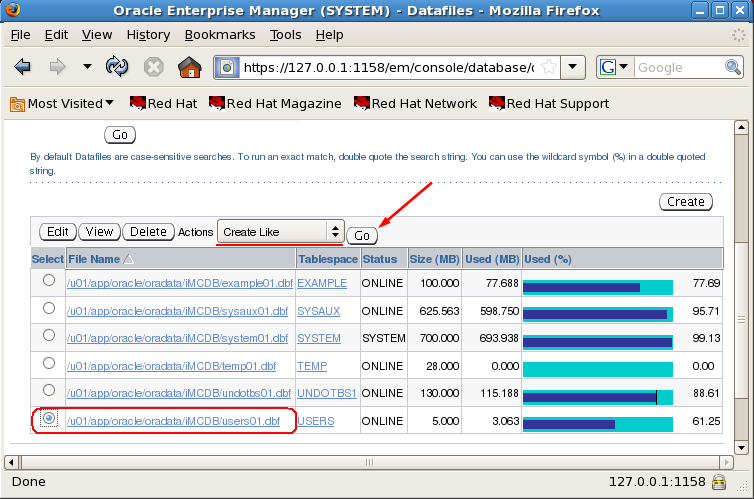Go to the Home page icon
Viewport: 754px width, 499px height.
point(189,67)
